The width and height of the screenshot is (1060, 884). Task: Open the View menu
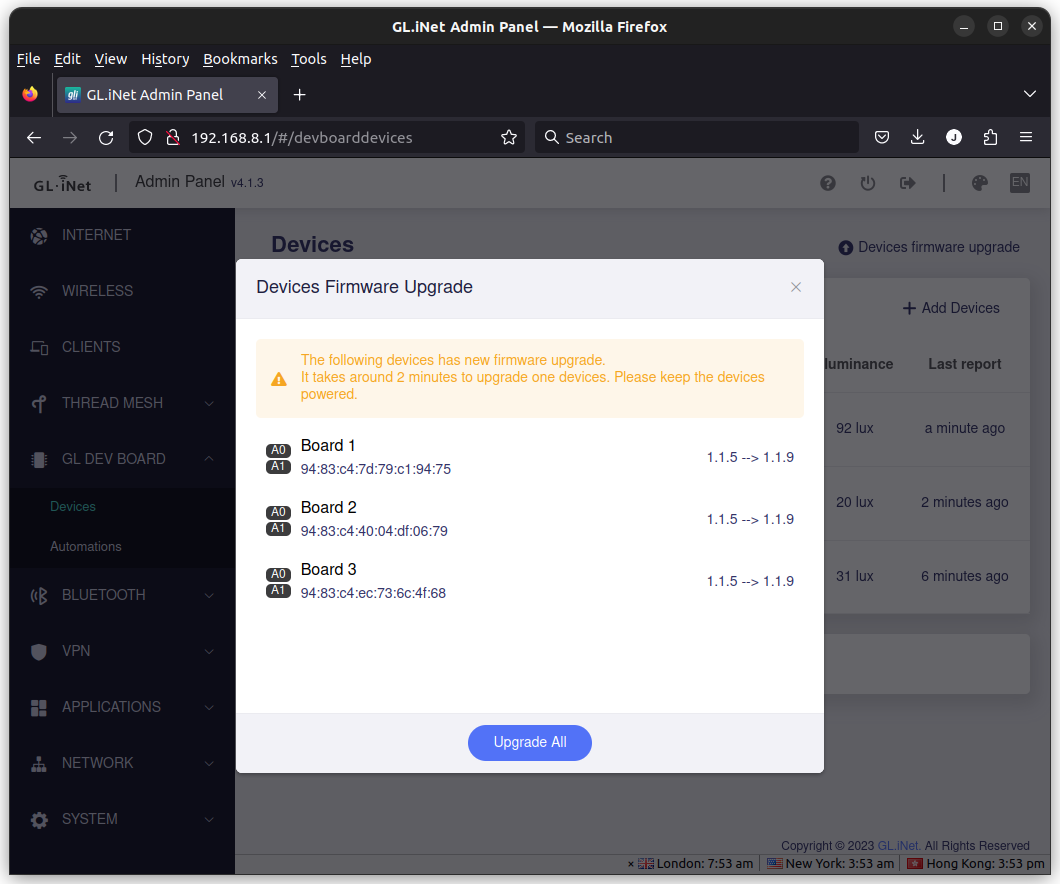pos(111,59)
